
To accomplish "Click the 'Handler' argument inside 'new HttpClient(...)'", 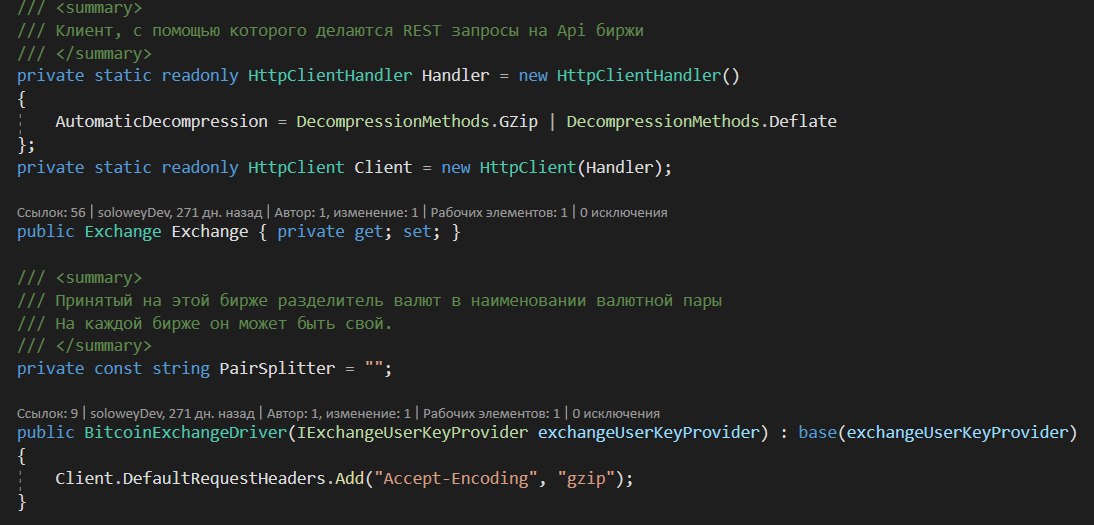I will pyautogui.click(x=619, y=168).
